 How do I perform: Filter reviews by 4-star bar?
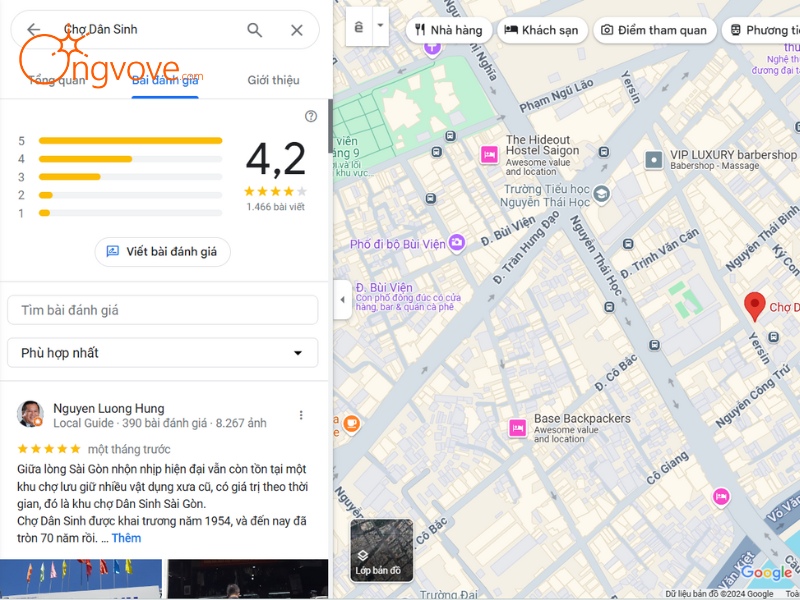click(x=130, y=159)
